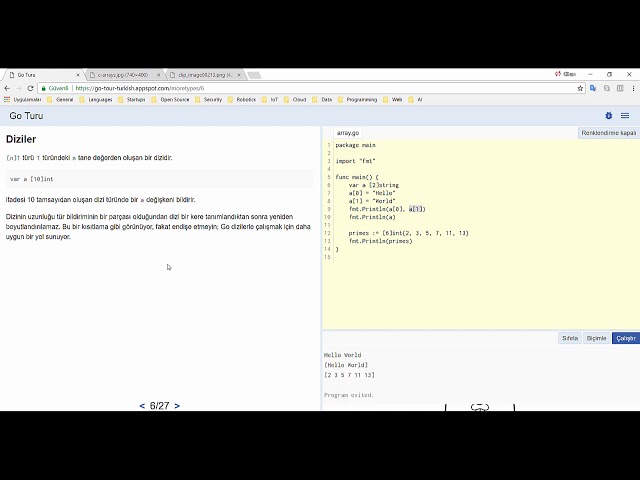Viewport: 640px width, 480px height.
Task: Click code line 'var a [2]string'
Action: tap(373, 185)
